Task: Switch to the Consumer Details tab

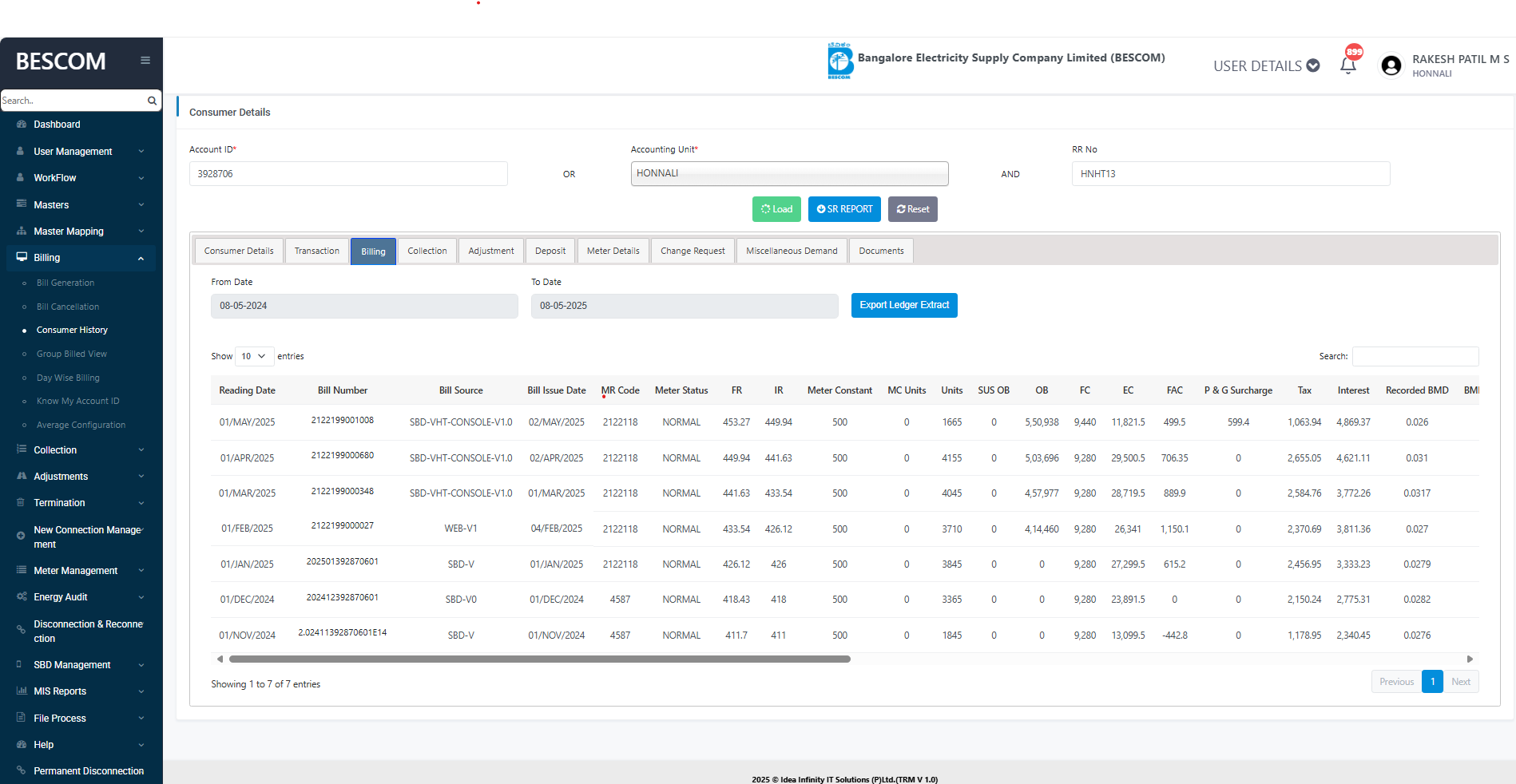Action: [x=239, y=251]
